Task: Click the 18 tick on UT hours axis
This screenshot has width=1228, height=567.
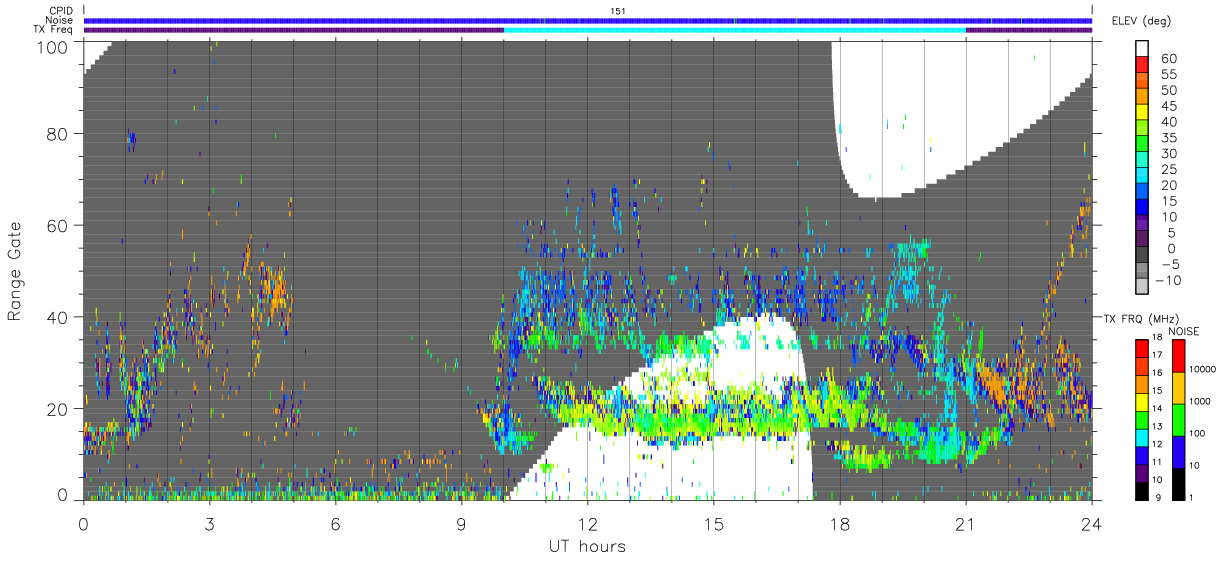Action: click(840, 522)
